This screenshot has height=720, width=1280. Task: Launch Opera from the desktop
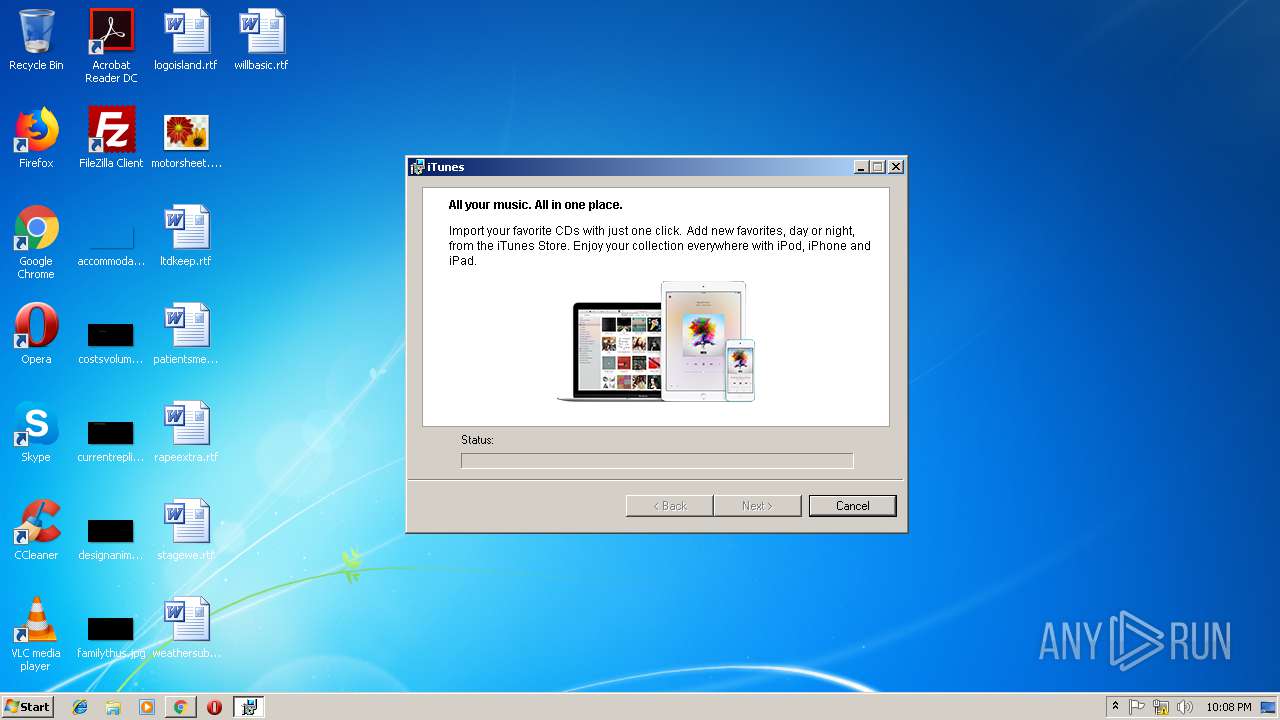[x=36, y=334]
